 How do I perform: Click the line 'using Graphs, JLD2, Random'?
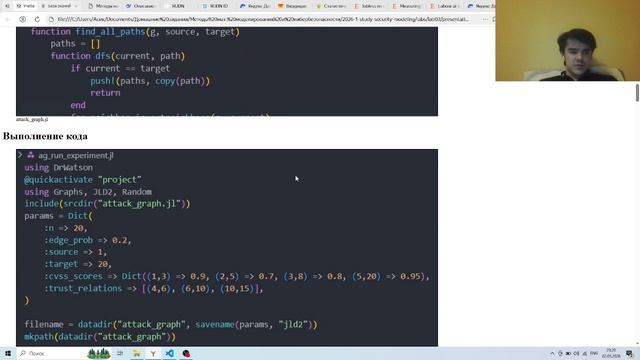point(88,192)
